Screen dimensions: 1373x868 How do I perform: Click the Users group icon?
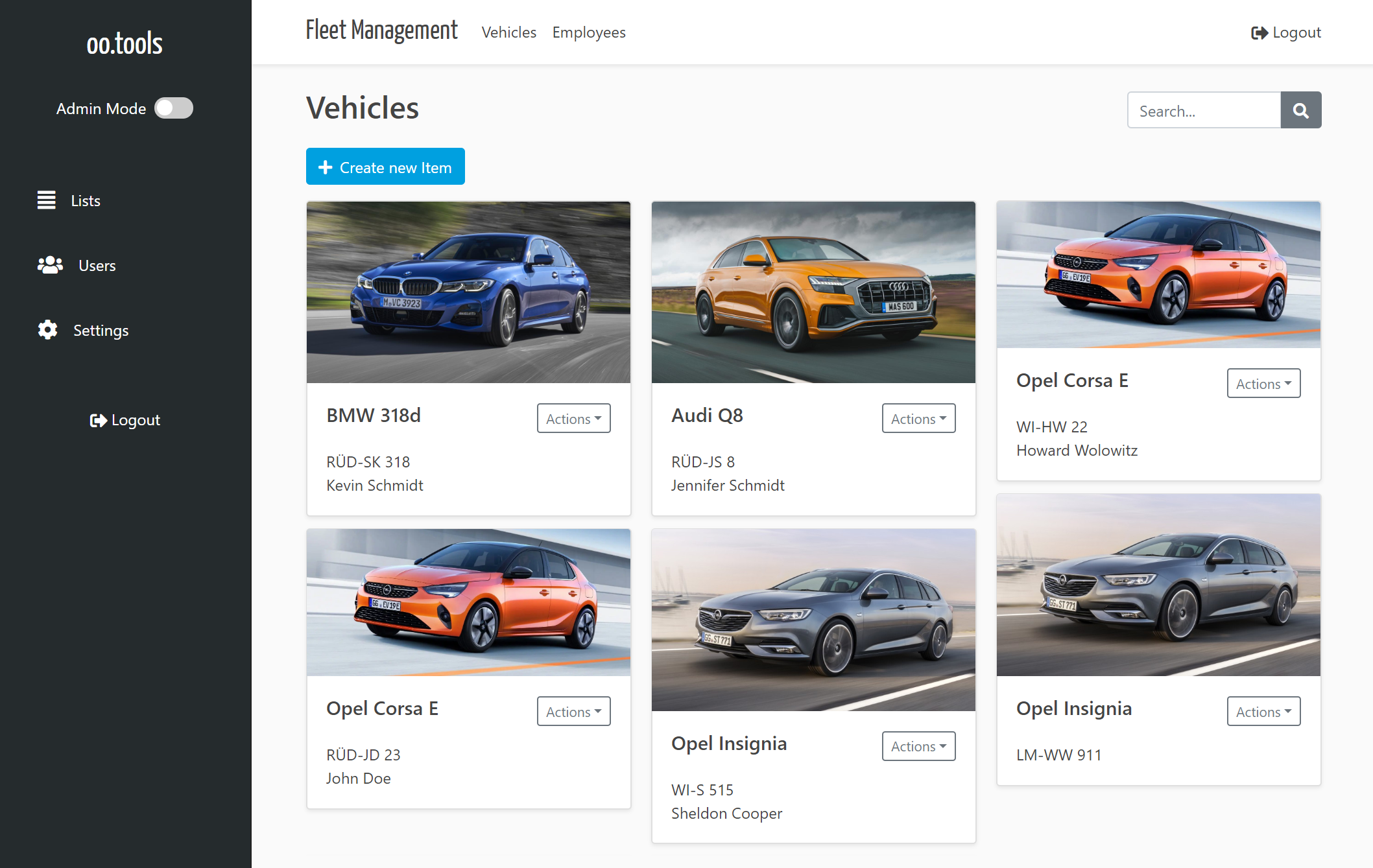[x=50, y=265]
